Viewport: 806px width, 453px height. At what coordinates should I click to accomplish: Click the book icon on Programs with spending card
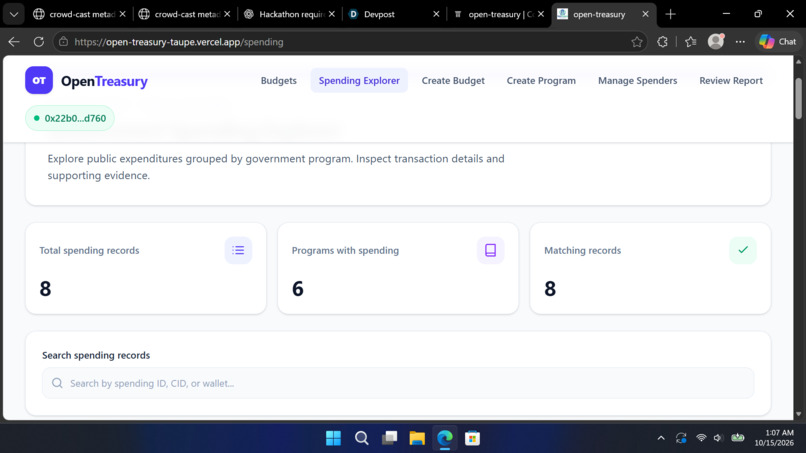[x=490, y=250]
